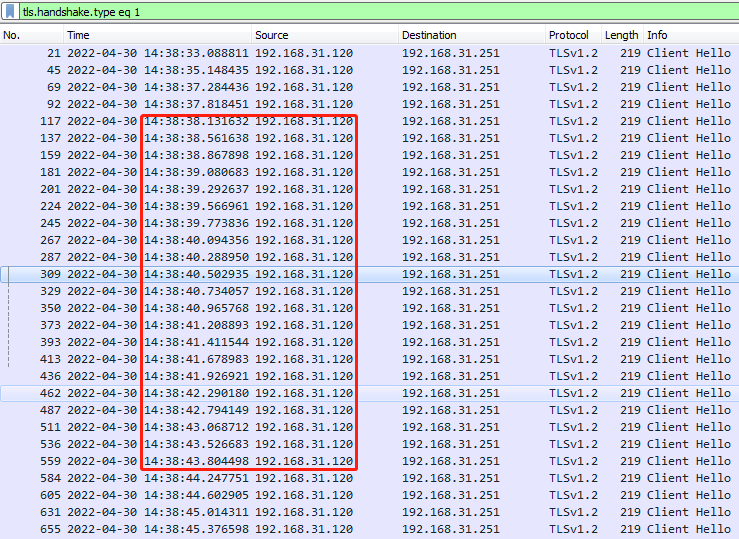
Task: Sort by the Length column header
Action: point(622,35)
